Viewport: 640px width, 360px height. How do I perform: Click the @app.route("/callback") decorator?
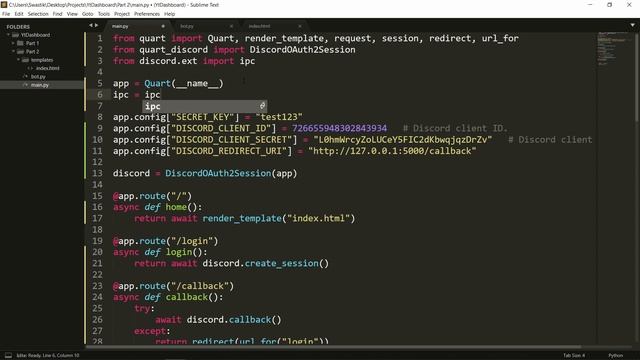[173, 286]
